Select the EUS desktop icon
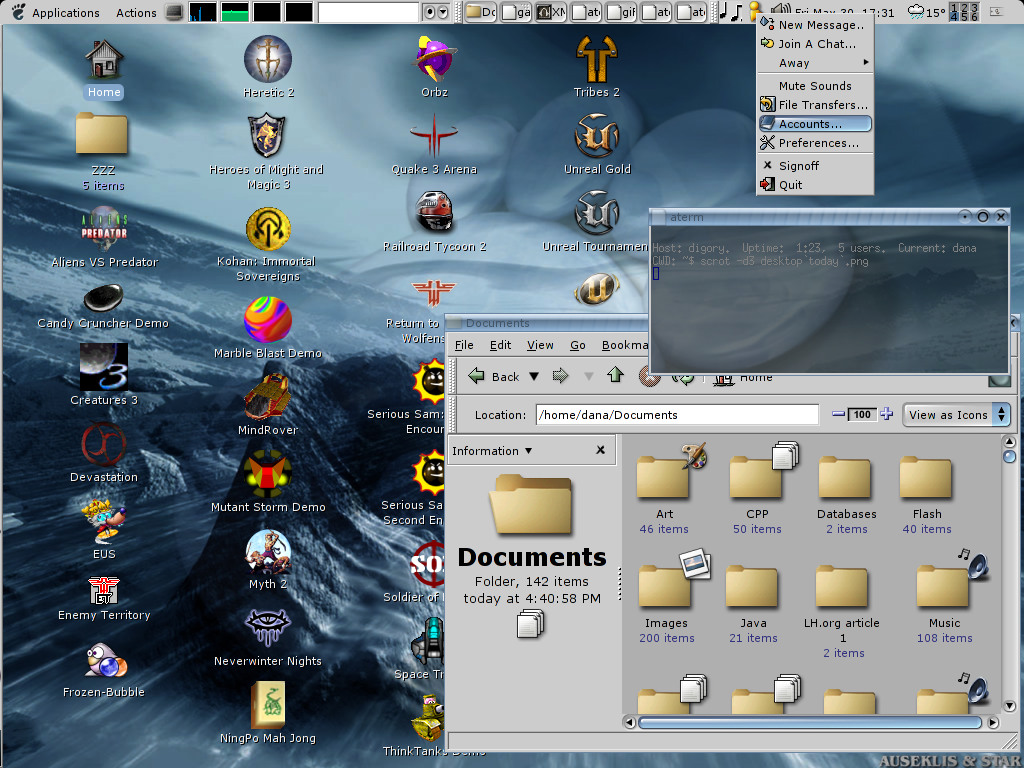The image size is (1024, 768). click(x=103, y=521)
